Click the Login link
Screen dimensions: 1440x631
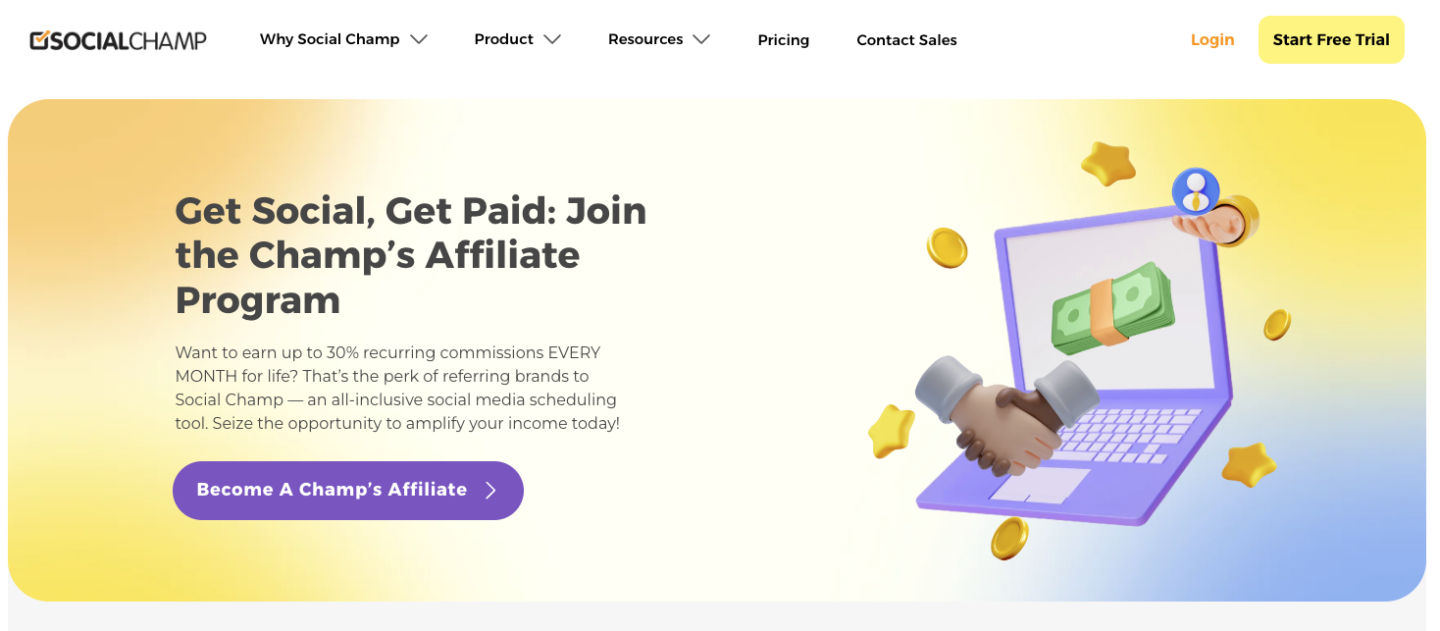[x=1212, y=40]
